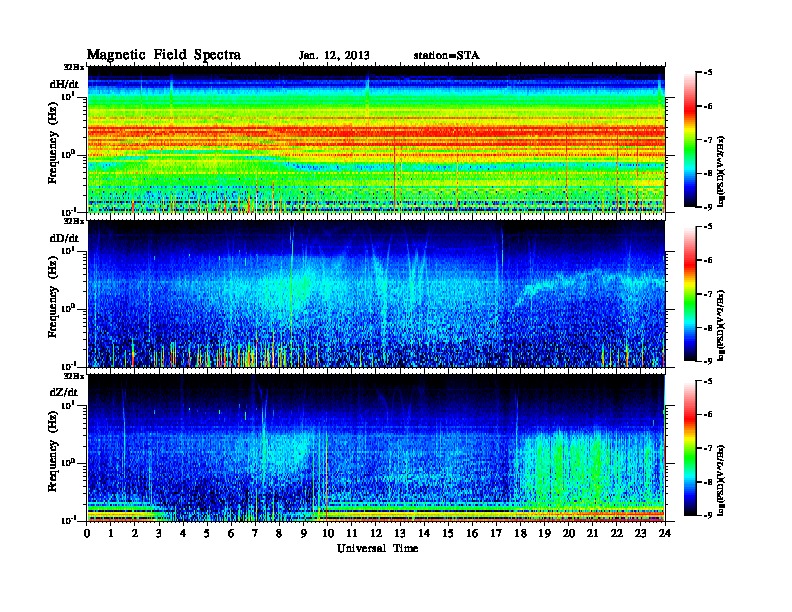Click the log(PSD) label beside dD/dt colorbar
The image size is (792, 612).
[721, 325]
